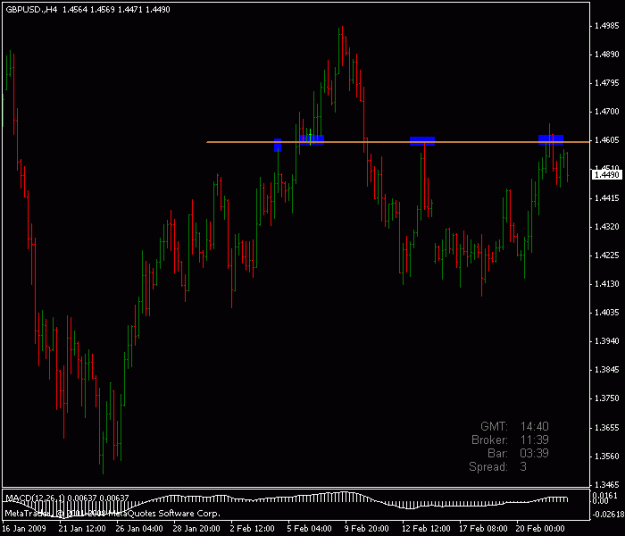Click the 5 Feb 04:00 time label

click(309, 529)
